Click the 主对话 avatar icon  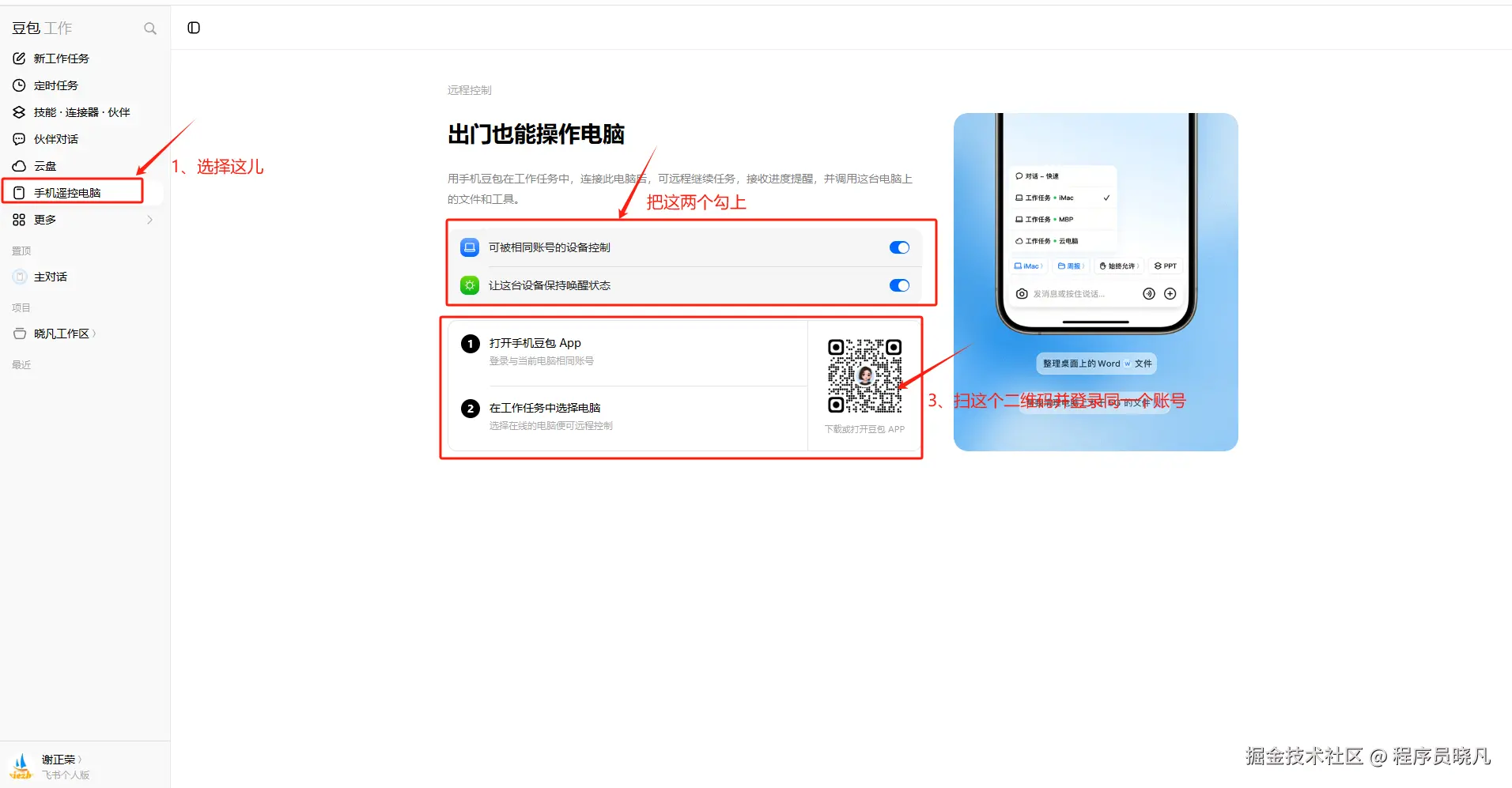click(x=20, y=277)
